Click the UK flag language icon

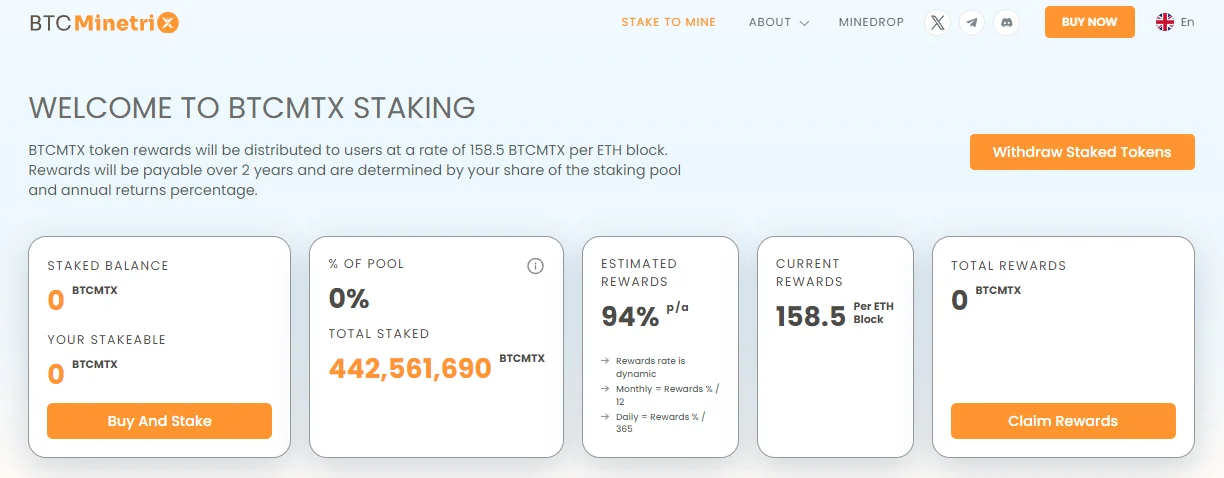point(1165,22)
